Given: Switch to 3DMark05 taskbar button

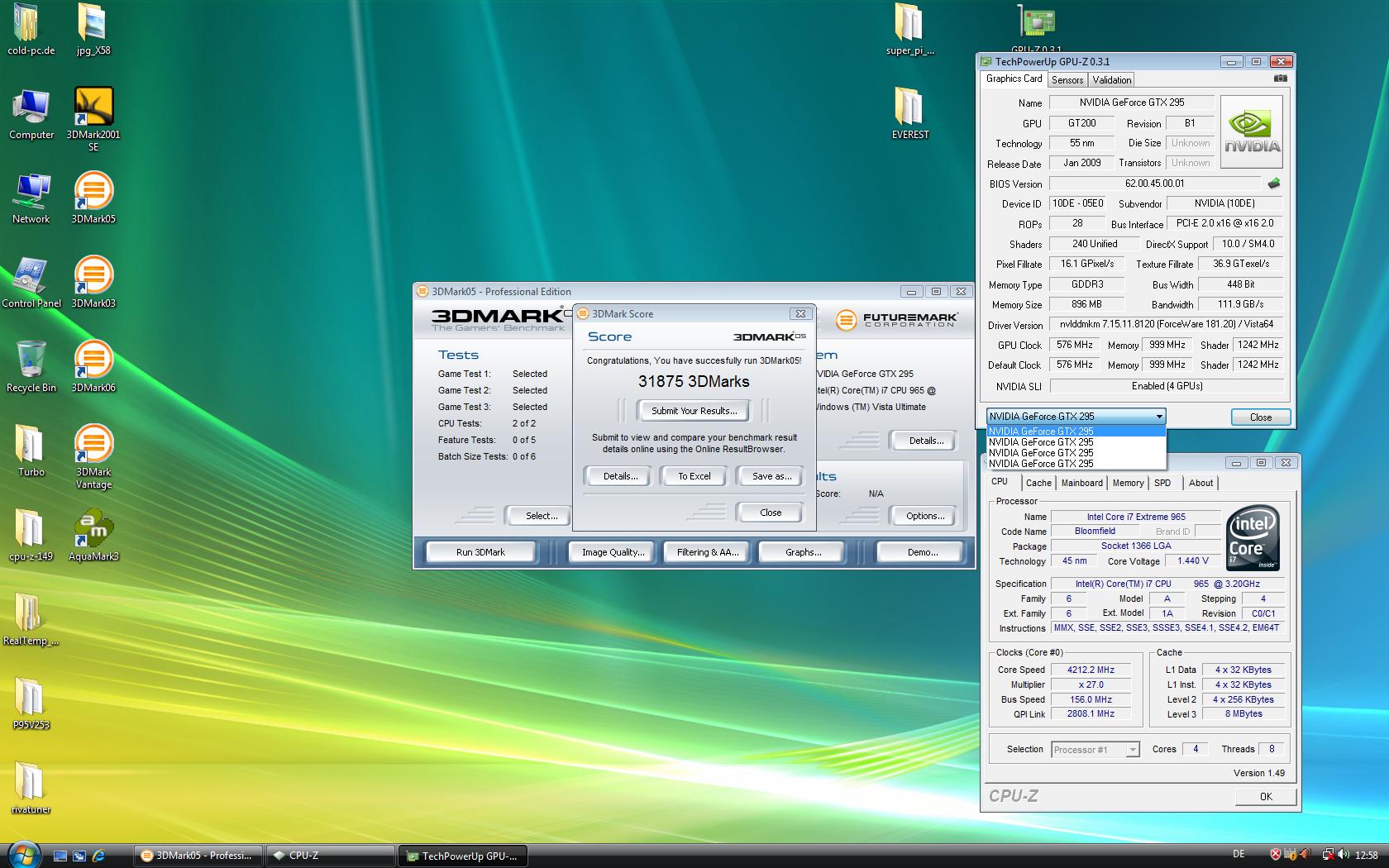Looking at the screenshot, I should pyautogui.click(x=198, y=856).
